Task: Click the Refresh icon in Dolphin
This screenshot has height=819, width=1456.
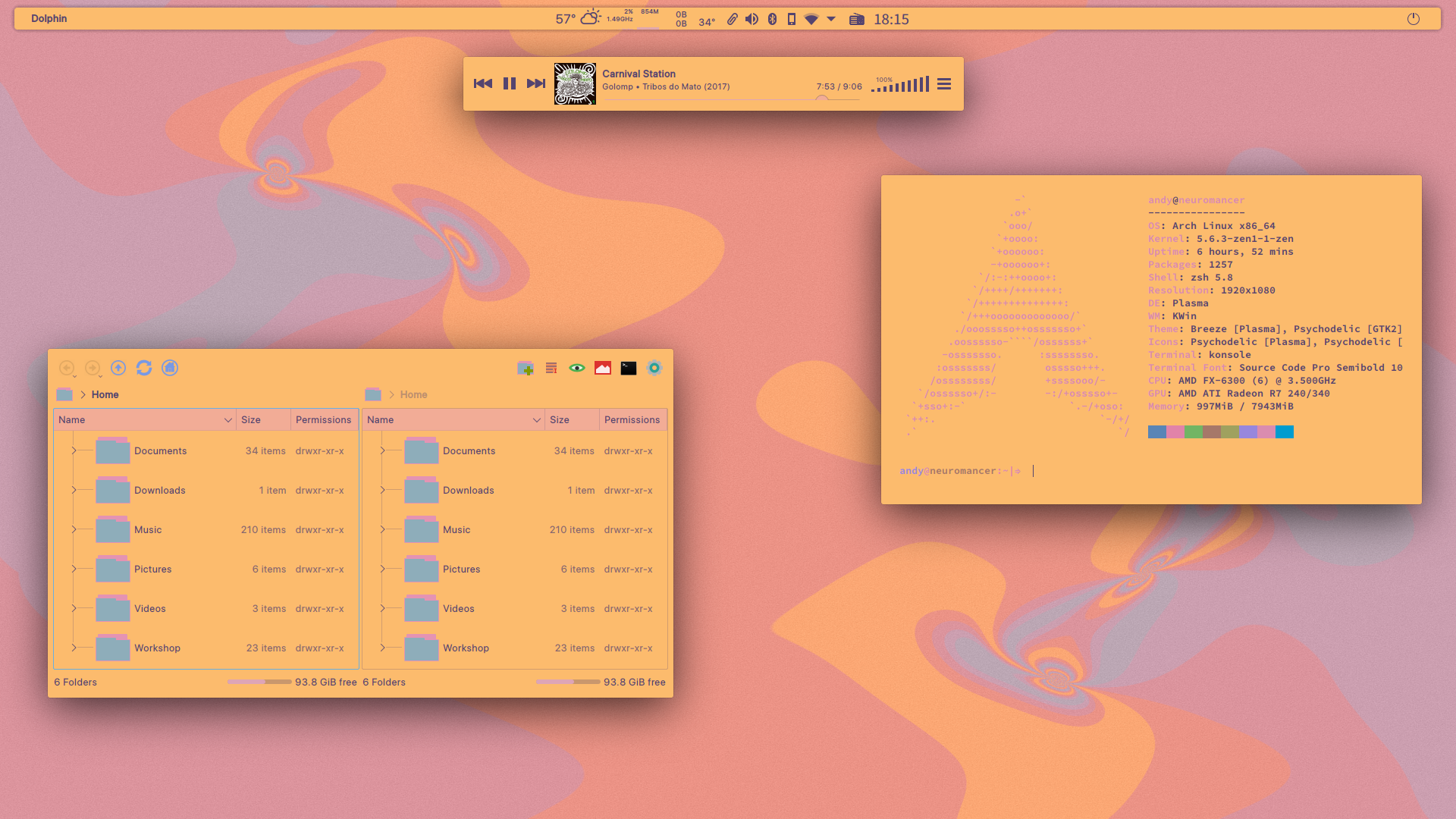Action: pos(144,368)
